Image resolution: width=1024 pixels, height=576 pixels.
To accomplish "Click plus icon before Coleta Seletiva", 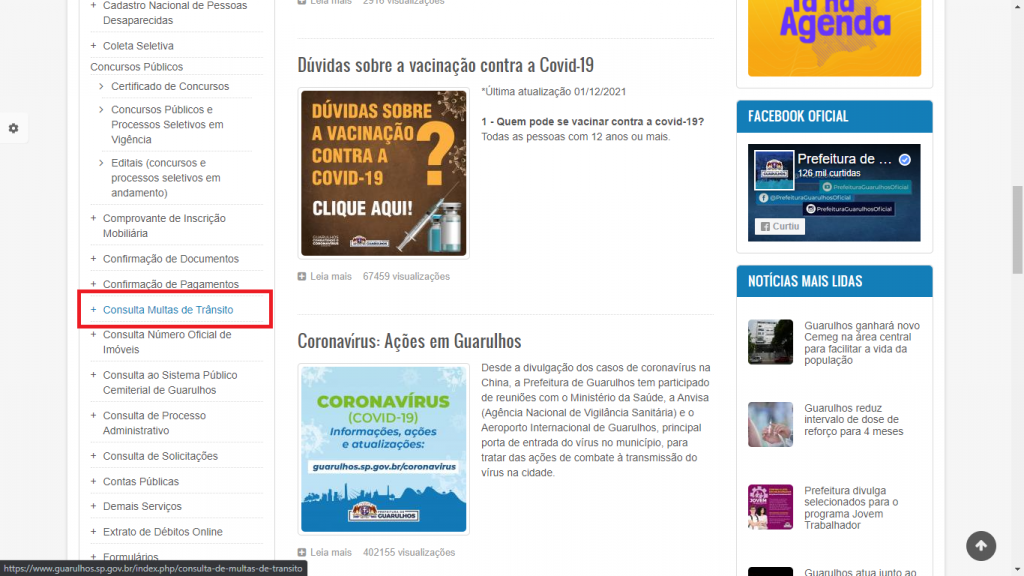I will tap(94, 46).
